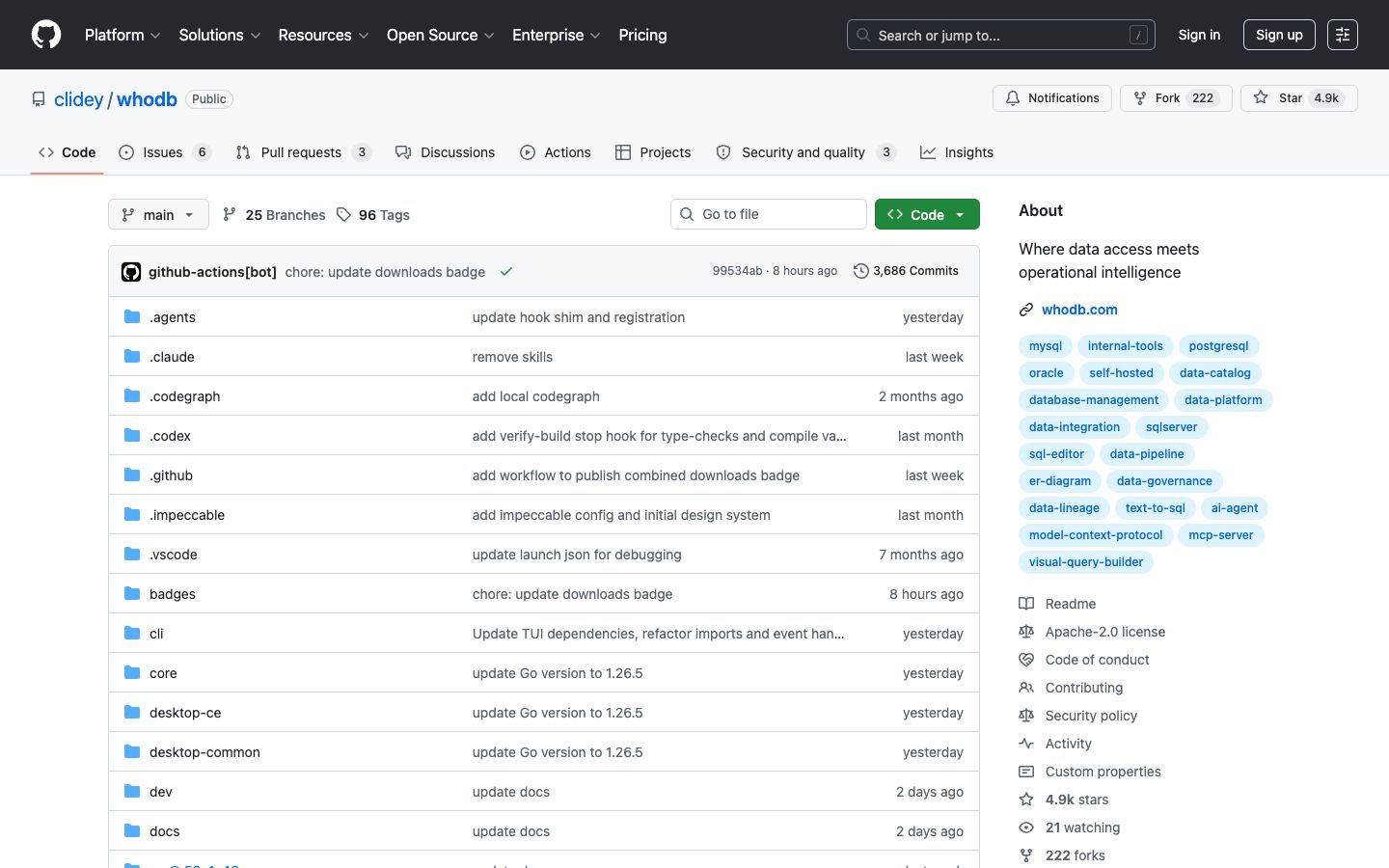Click commit hash 99534ab
Image resolution: width=1389 pixels, height=868 pixels.
[x=738, y=271]
